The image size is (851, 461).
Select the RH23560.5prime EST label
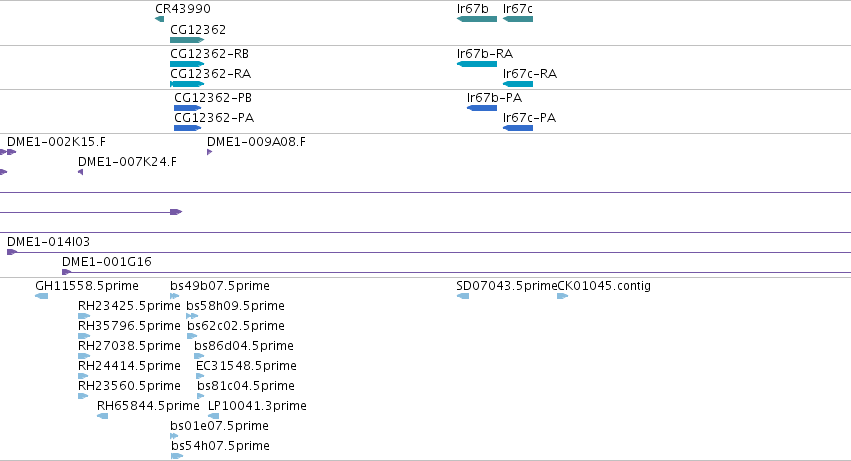click(x=129, y=386)
